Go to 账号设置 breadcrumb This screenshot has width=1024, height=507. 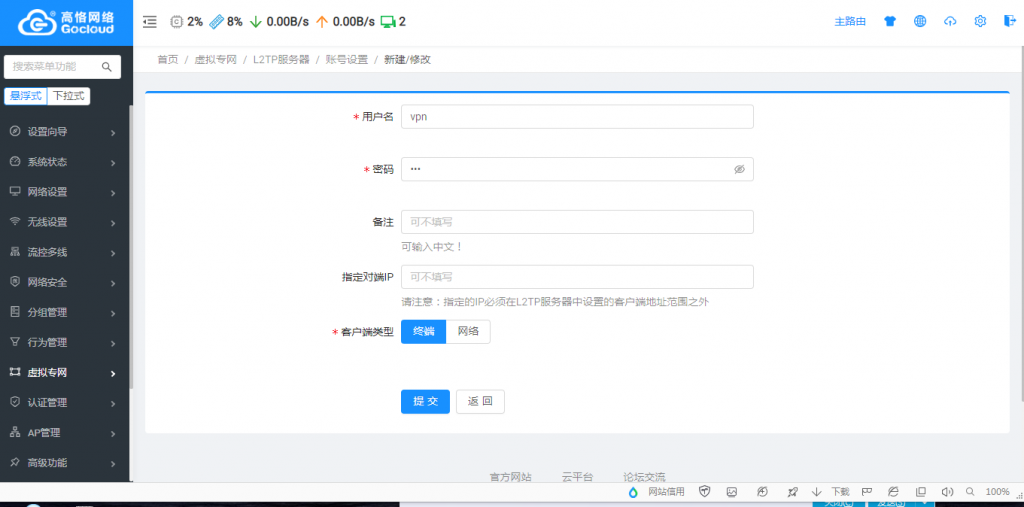[347, 59]
